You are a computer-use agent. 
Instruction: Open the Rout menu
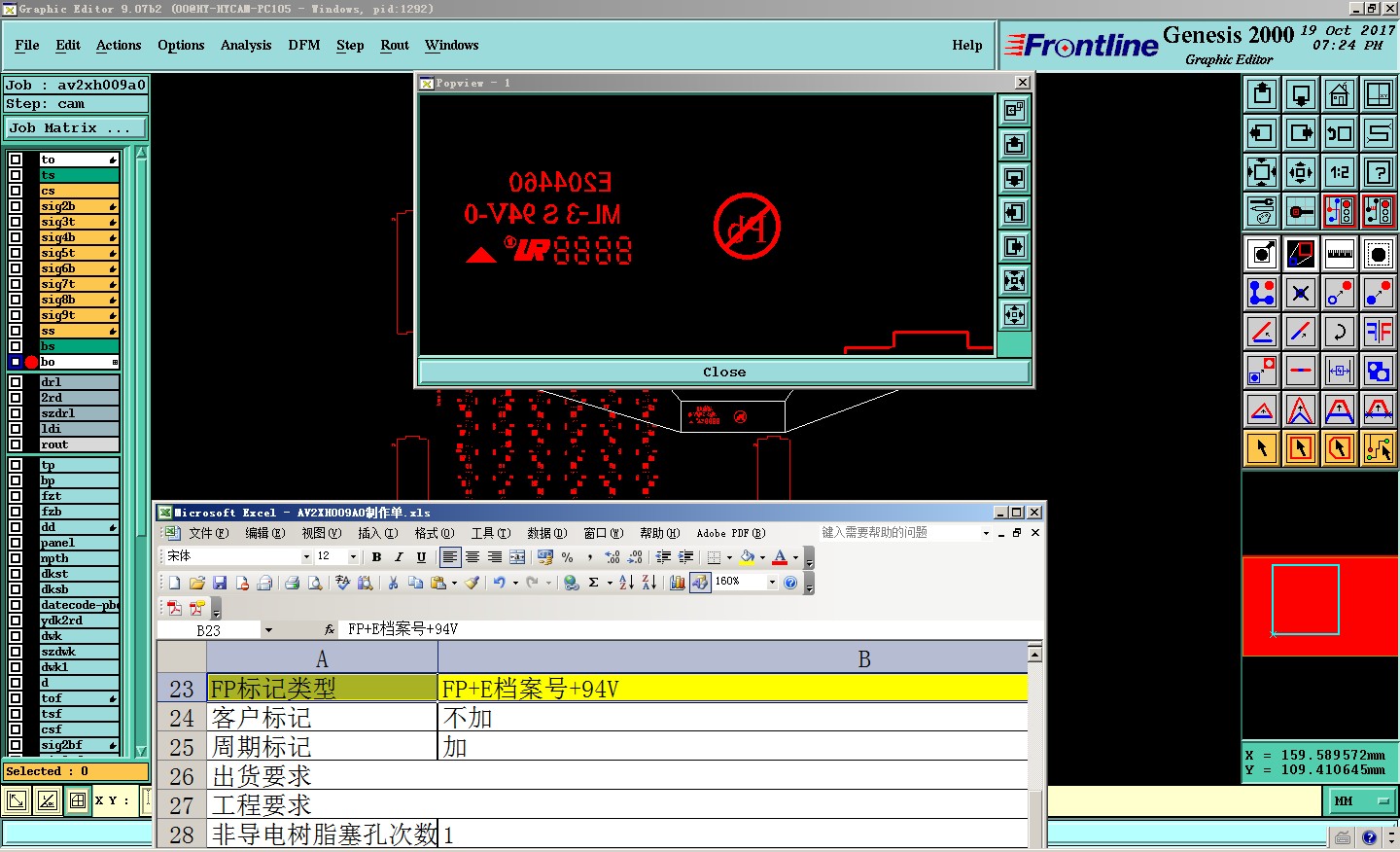click(395, 45)
